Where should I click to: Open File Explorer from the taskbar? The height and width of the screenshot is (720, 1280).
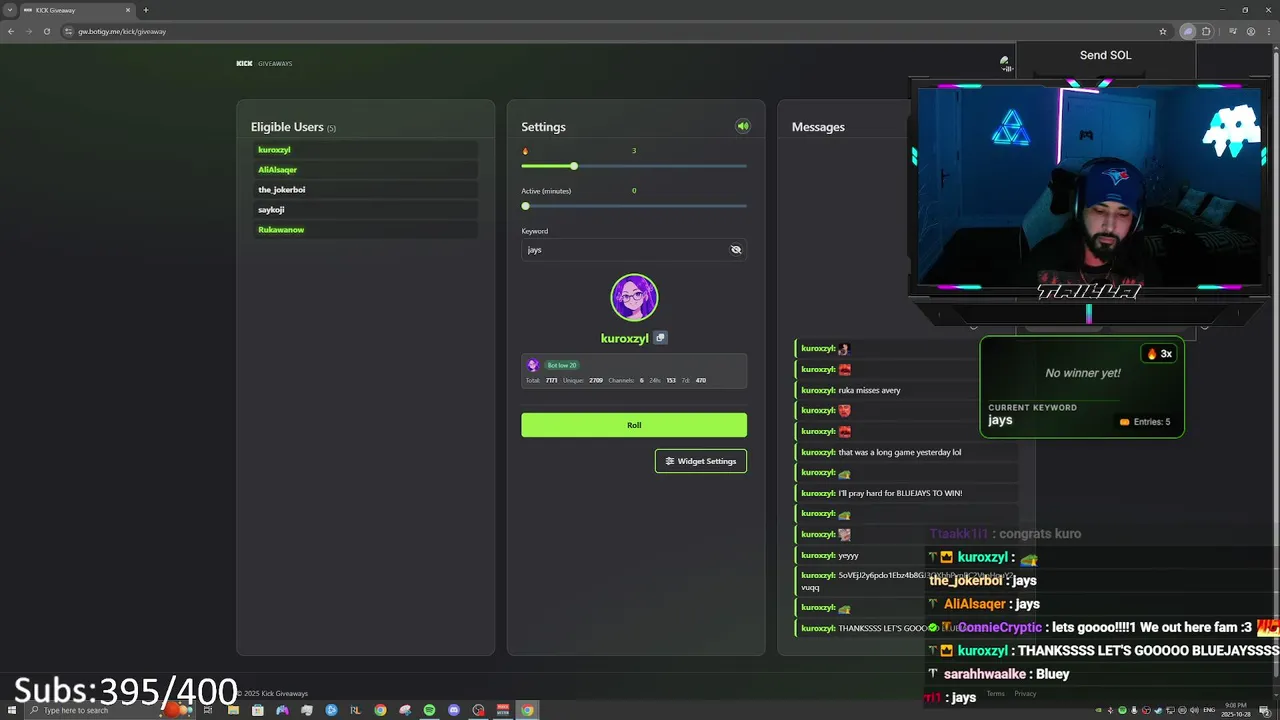(233, 710)
